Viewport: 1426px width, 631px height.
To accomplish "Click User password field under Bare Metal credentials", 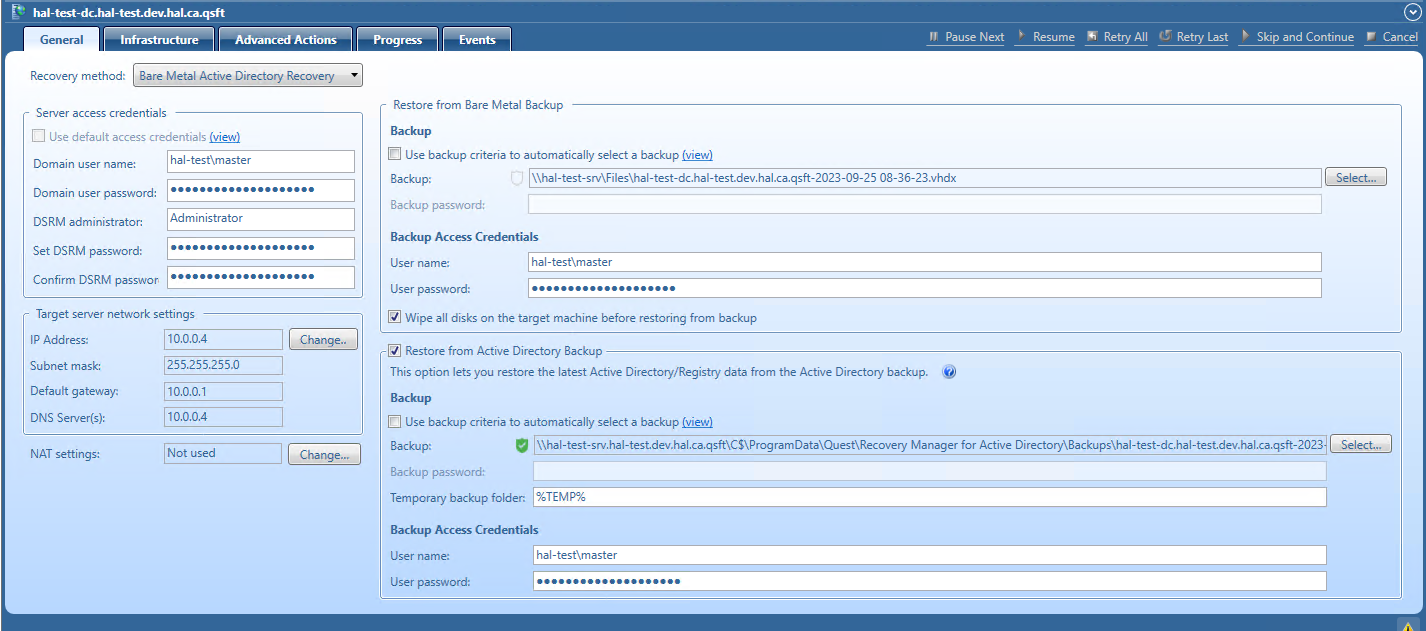I will [925, 288].
